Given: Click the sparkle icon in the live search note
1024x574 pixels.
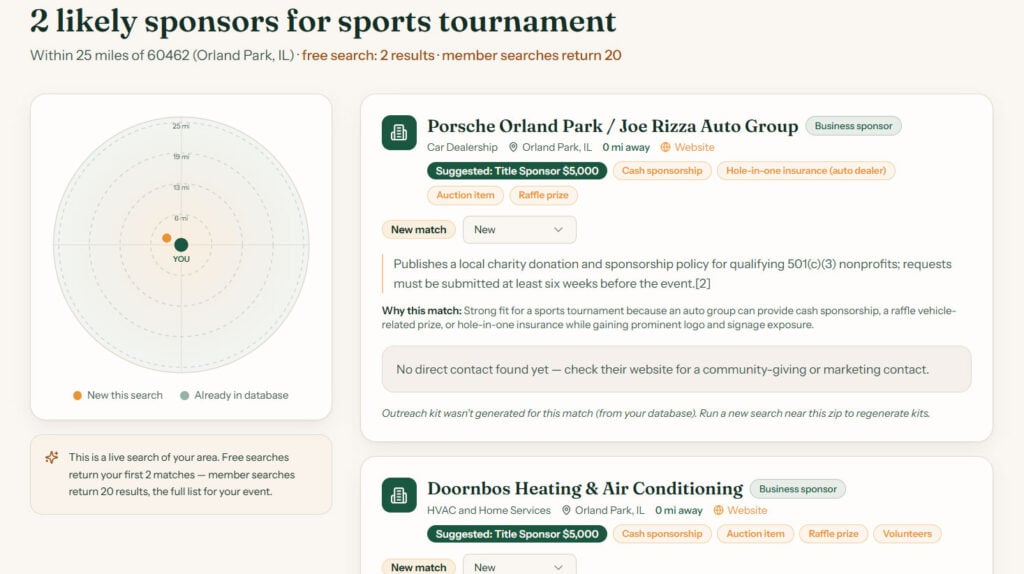Looking at the screenshot, I should coord(52,457).
